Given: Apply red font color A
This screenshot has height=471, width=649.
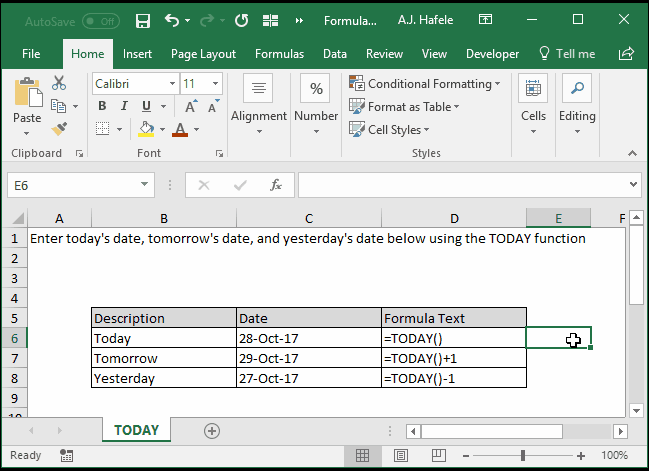Looking at the screenshot, I should click(x=180, y=129).
